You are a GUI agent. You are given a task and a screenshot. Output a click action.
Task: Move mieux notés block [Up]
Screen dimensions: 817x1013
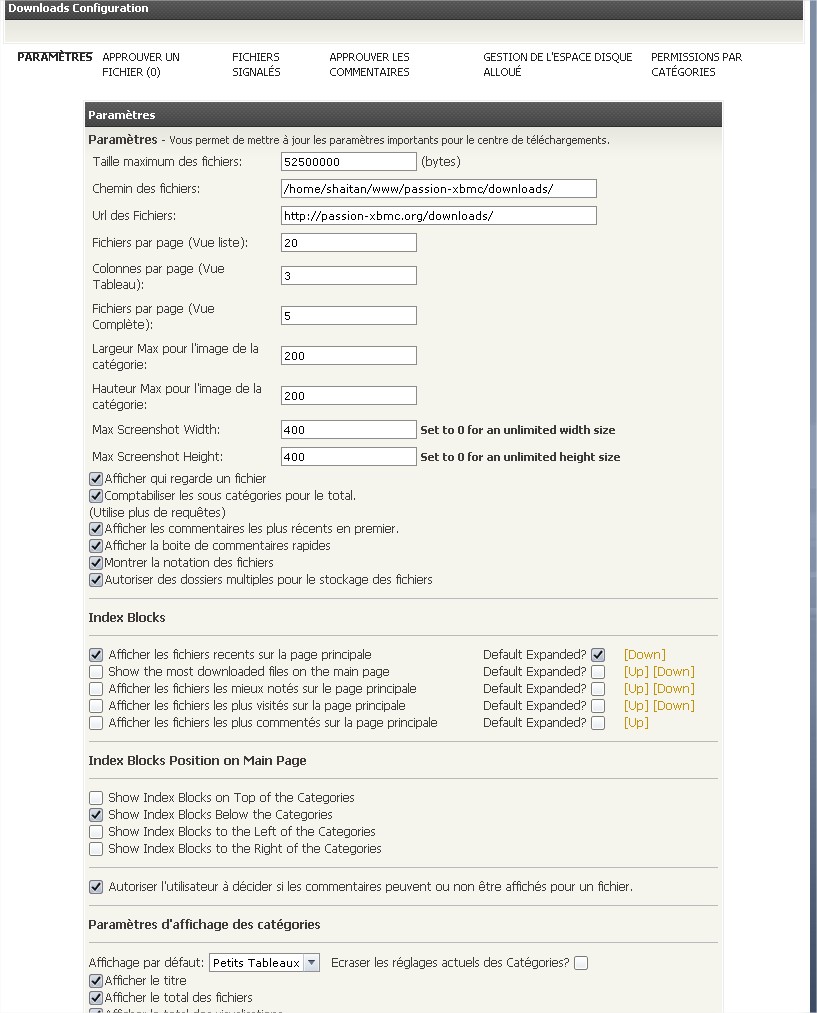pos(636,689)
